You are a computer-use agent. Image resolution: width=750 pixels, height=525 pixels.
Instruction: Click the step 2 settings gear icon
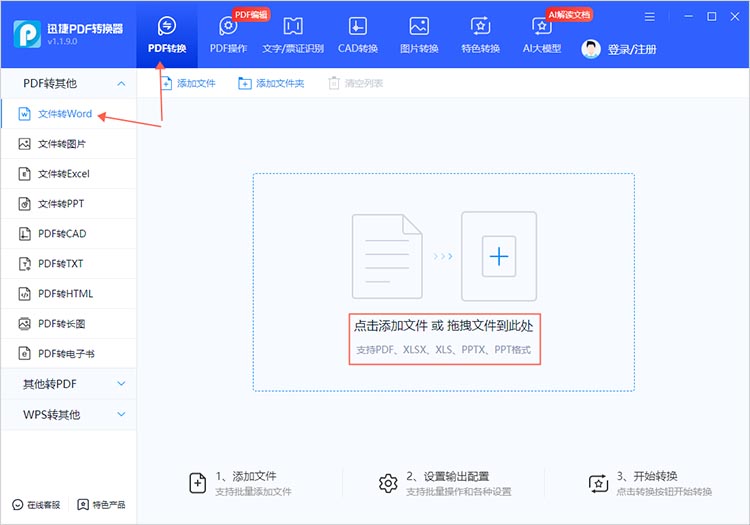tap(388, 483)
